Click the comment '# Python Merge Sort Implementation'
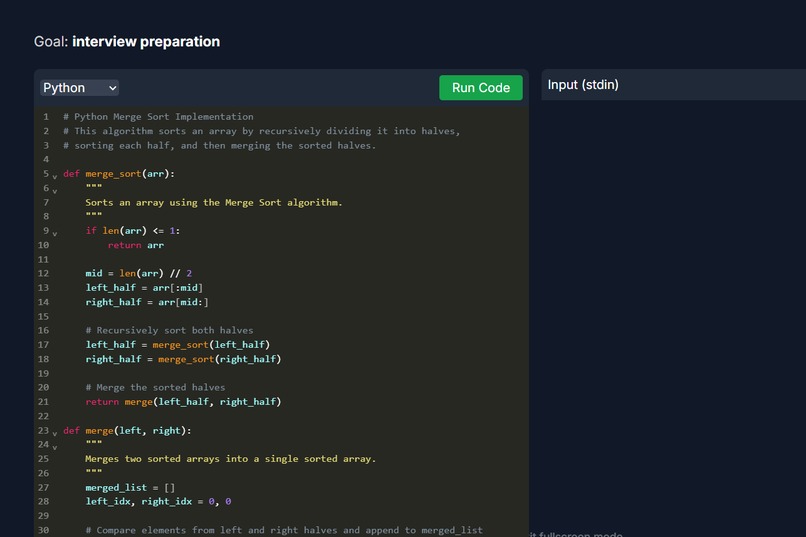Image resolution: width=806 pixels, height=537 pixels. click(x=158, y=117)
